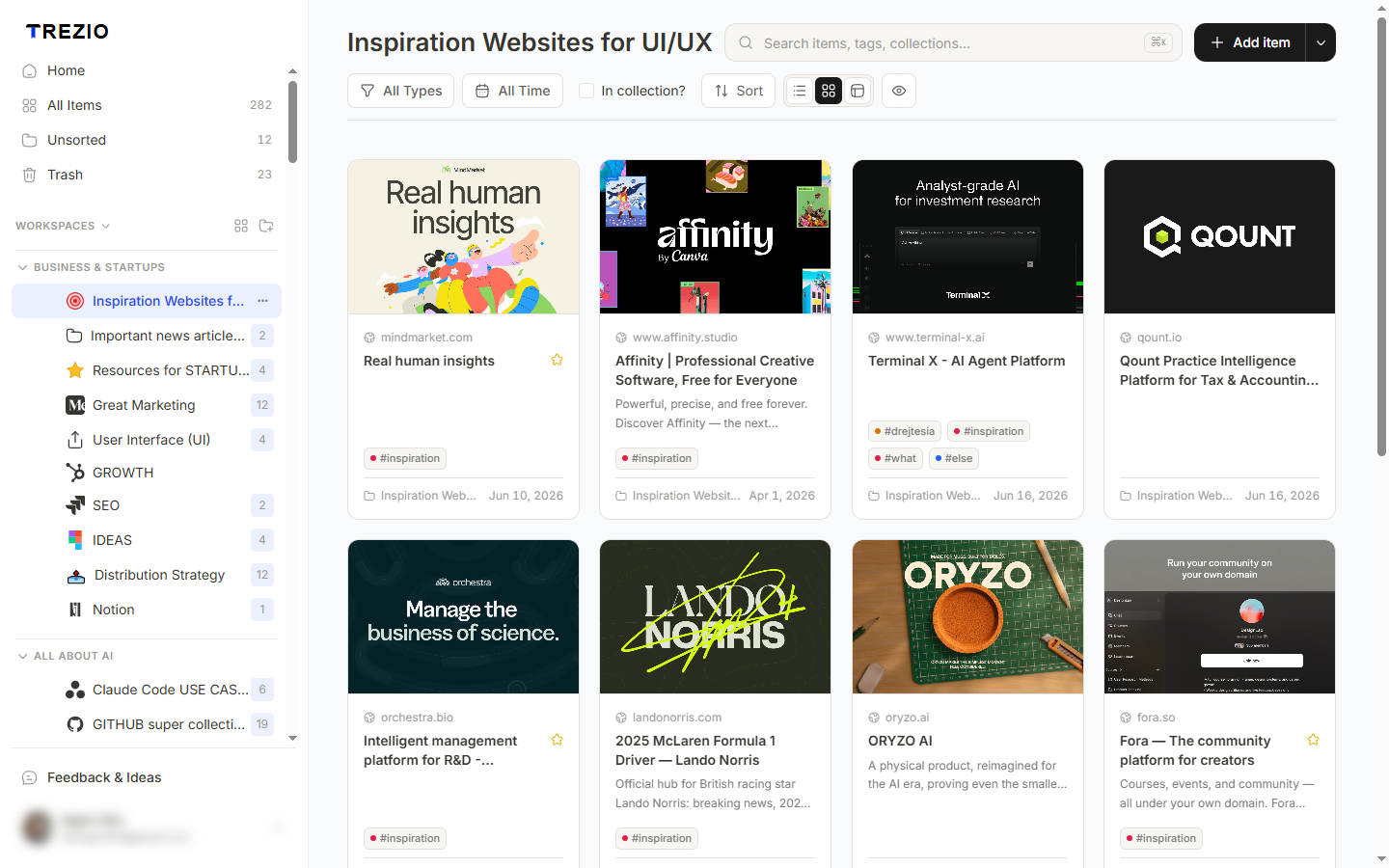Image resolution: width=1389 pixels, height=868 pixels.
Task: Click the star icon for Resources for STARTUPS
Action: click(74, 370)
